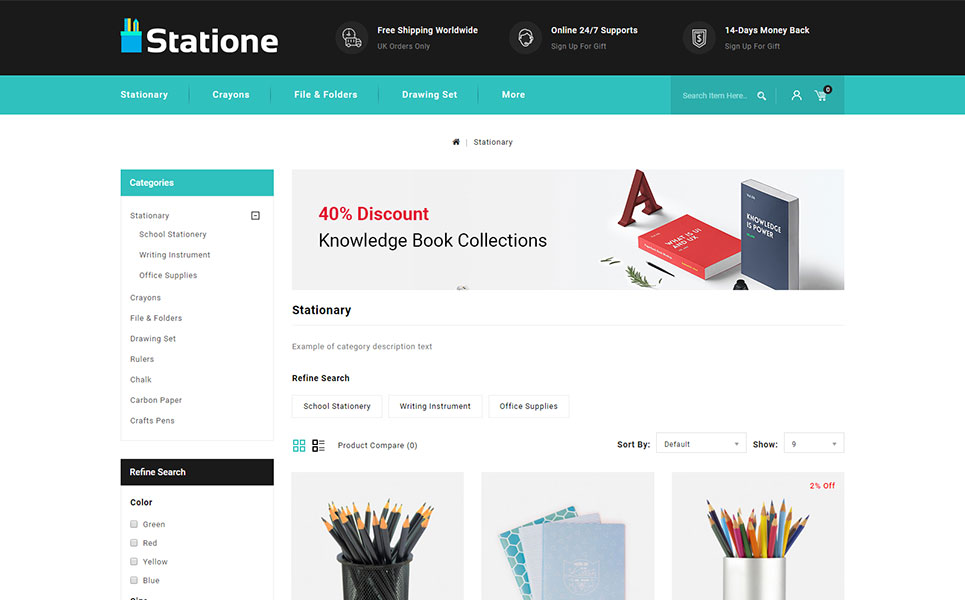Click the home breadcrumb icon
Image resolution: width=965 pixels, height=600 pixels.
pos(456,142)
